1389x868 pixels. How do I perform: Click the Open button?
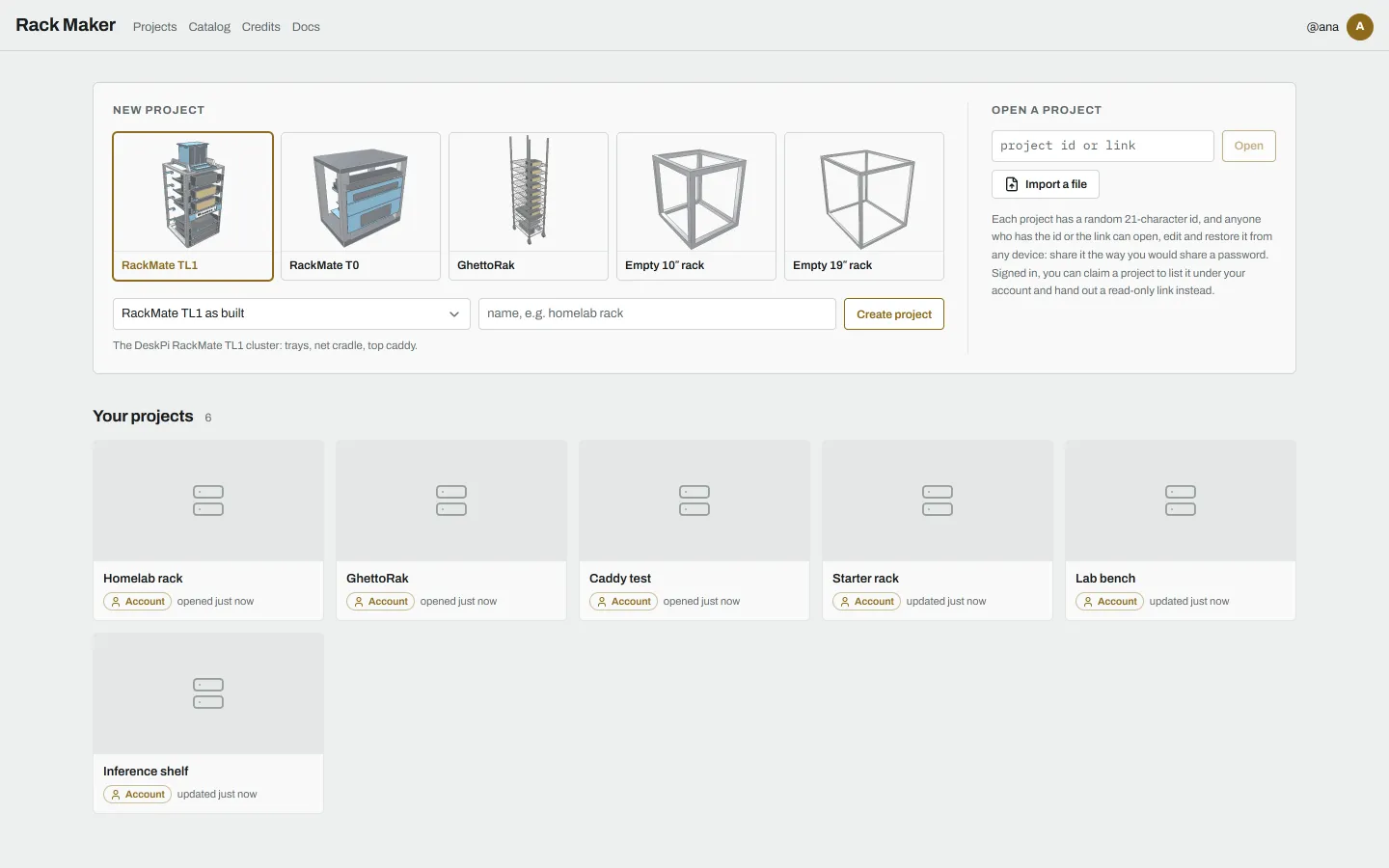[1249, 146]
